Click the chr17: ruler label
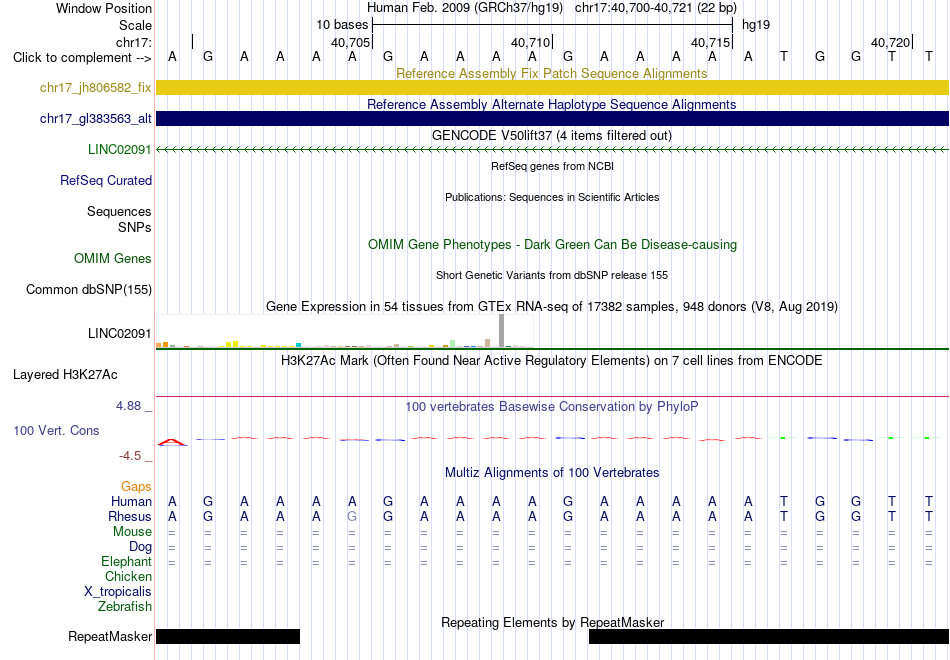This screenshot has width=950, height=660. (x=134, y=42)
